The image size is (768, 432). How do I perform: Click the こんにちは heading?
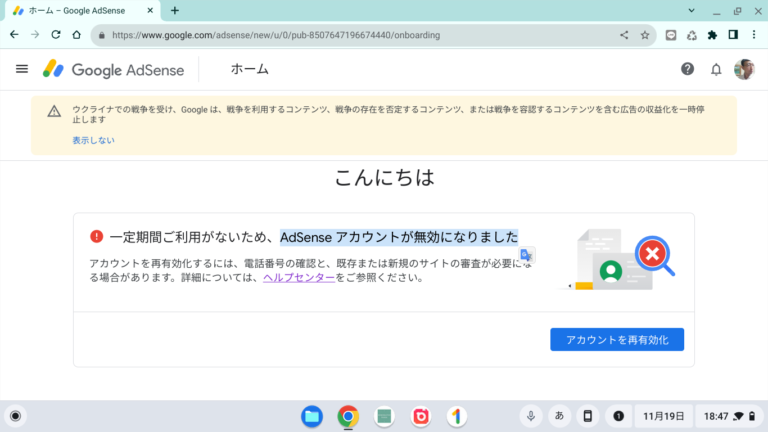click(384, 177)
